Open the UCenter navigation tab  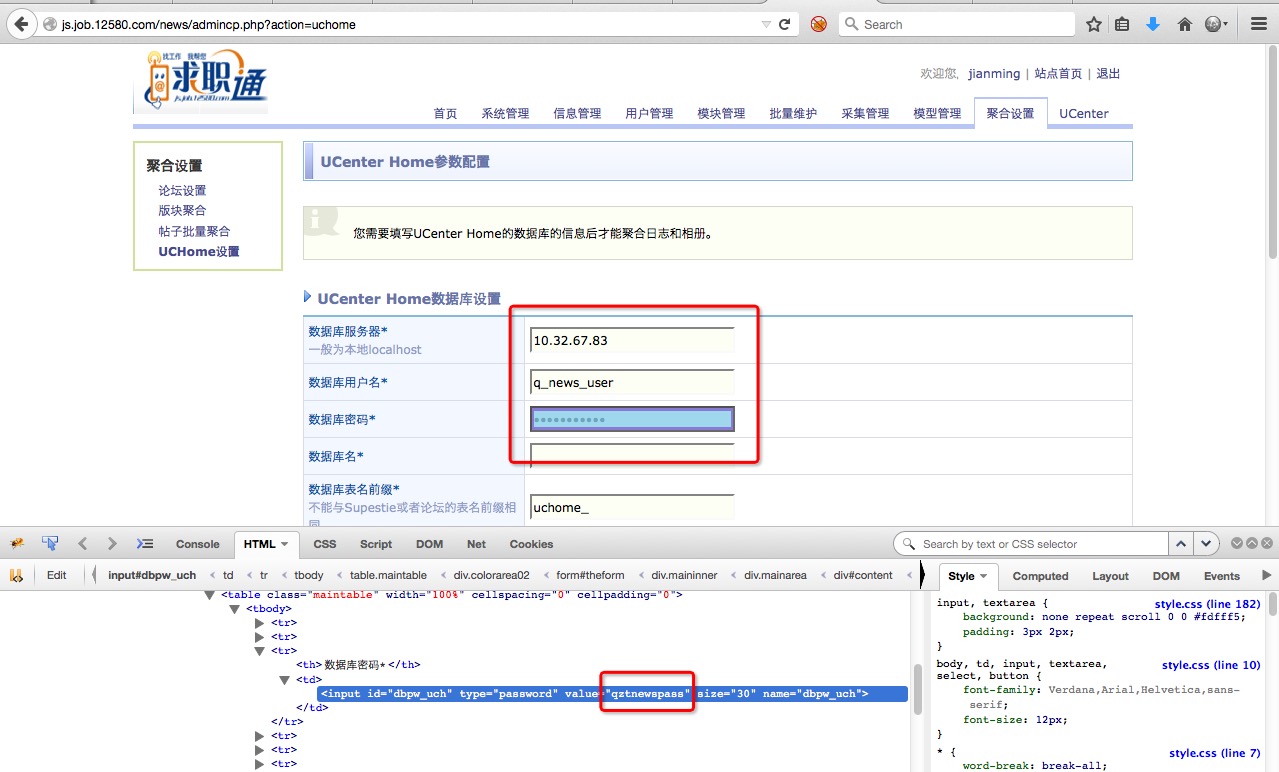pyautogui.click(x=1084, y=113)
